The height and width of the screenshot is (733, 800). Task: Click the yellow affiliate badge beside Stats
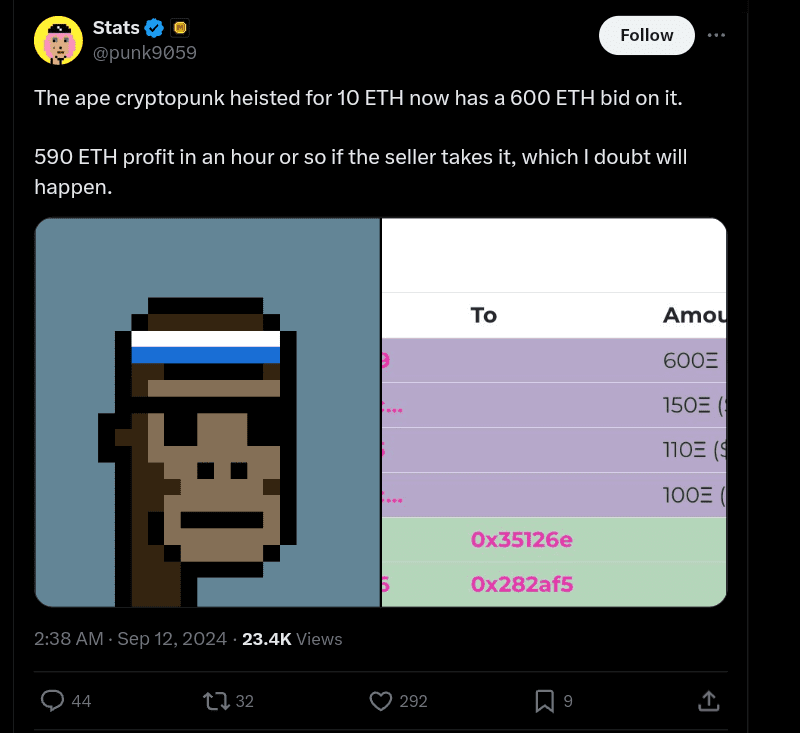coord(180,28)
